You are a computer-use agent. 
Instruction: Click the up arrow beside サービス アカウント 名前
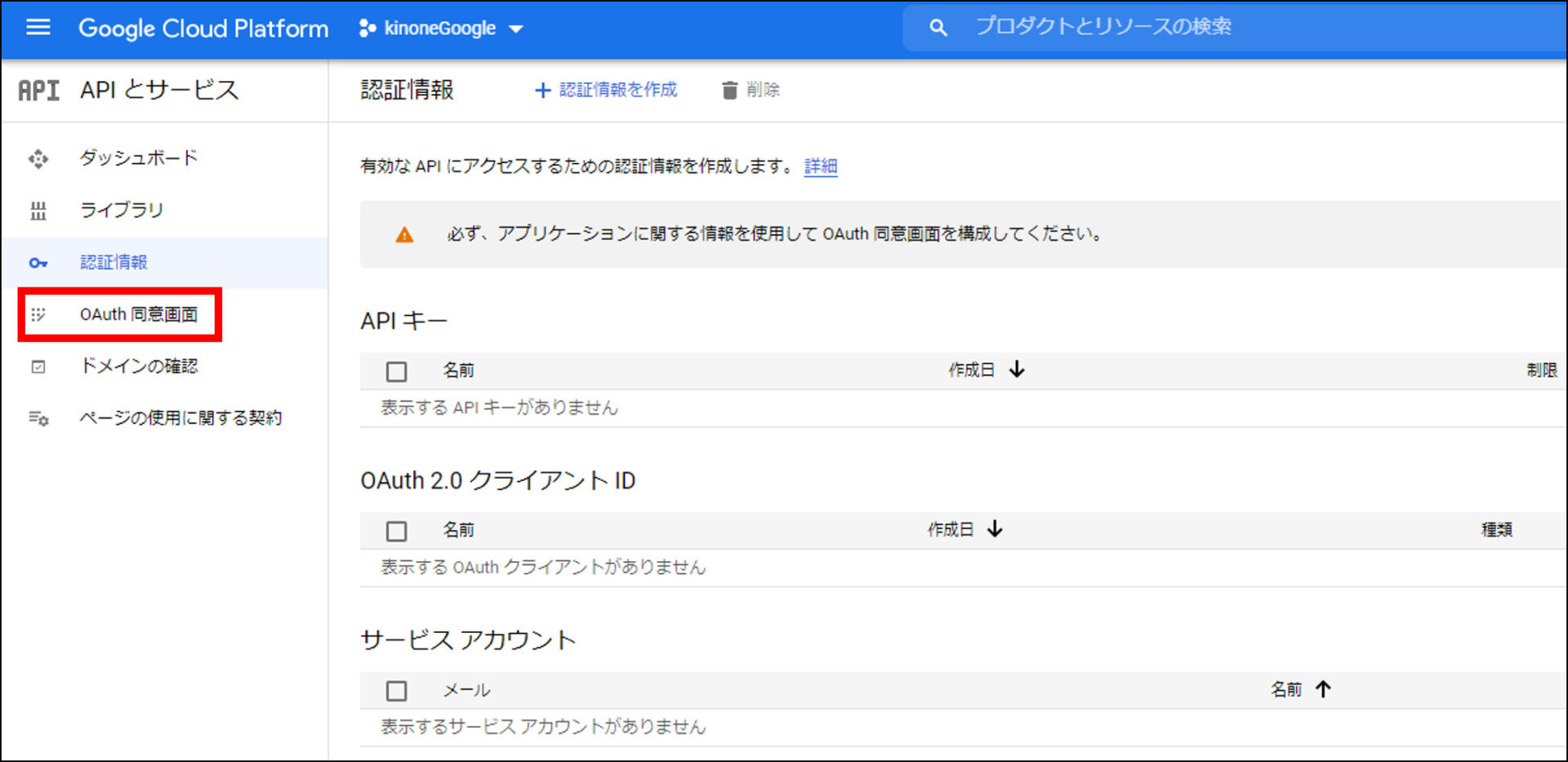click(x=1324, y=689)
